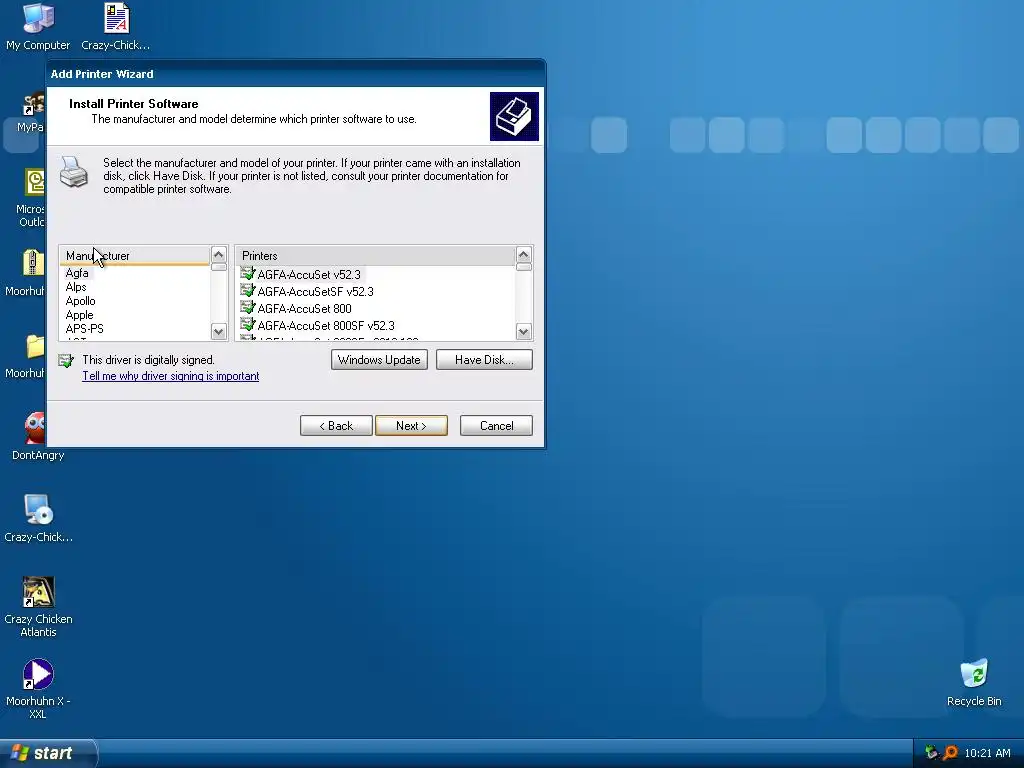Image resolution: width=1024 pixels, height=768 pixels.
Task: Launch Crazy Chicken Atlantis shortcut
Action: pyautogui.click(x=38, y=606)
